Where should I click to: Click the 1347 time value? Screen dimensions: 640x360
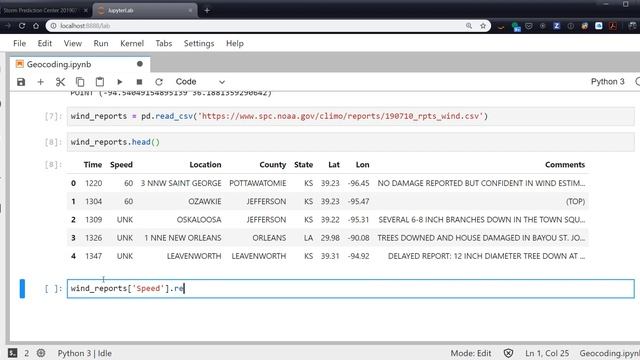(93, 256)
